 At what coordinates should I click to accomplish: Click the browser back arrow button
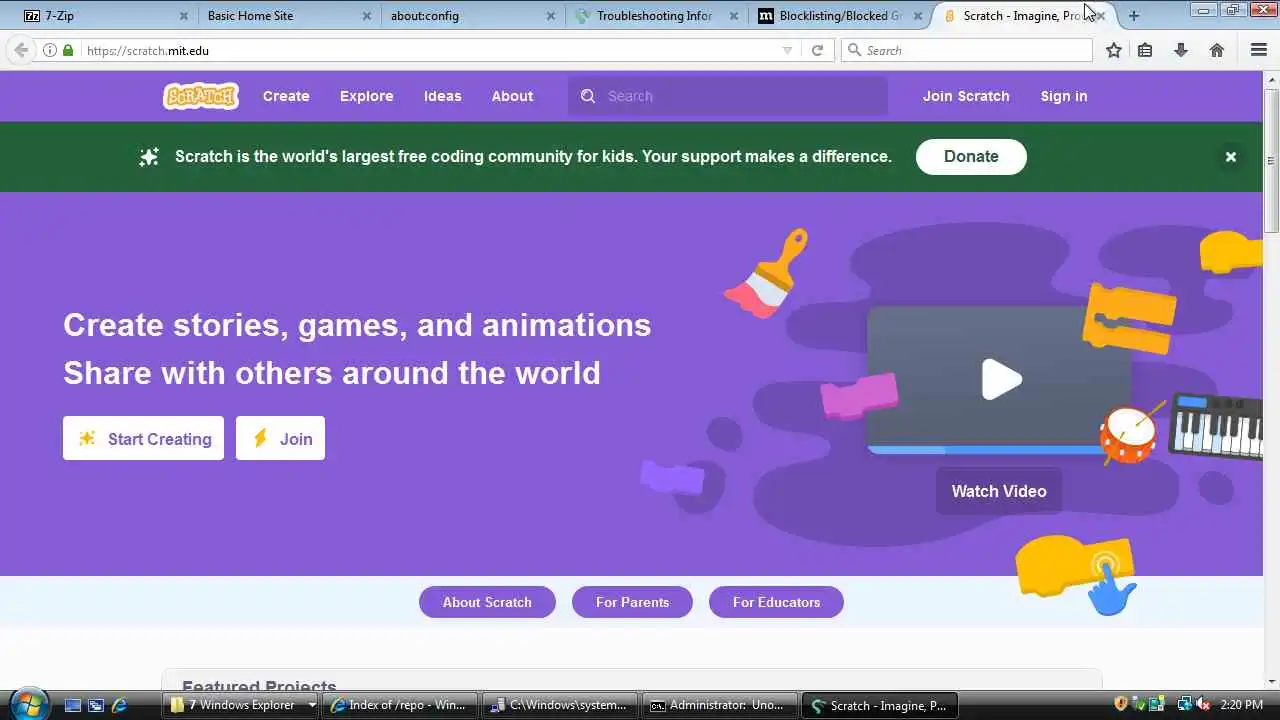(x=21, y=50)
